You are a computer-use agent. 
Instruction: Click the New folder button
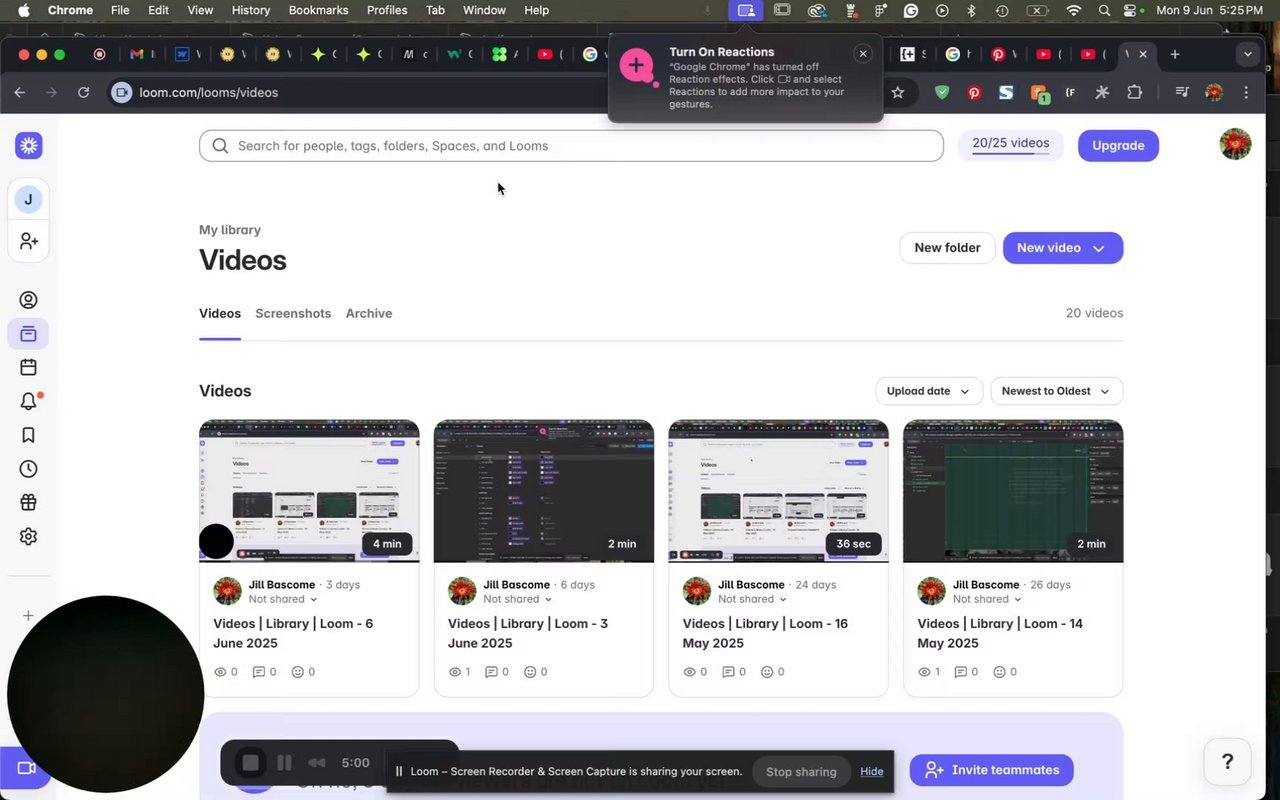point(947,248)
